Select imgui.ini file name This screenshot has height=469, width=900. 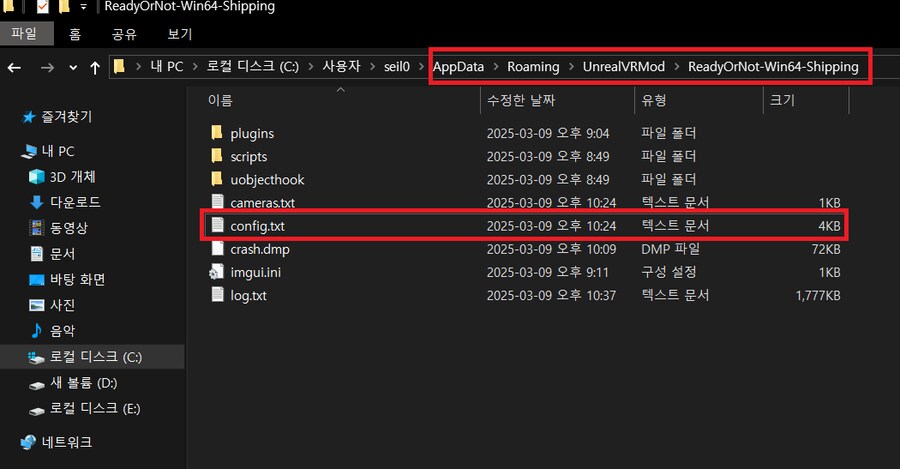(255, 272)
